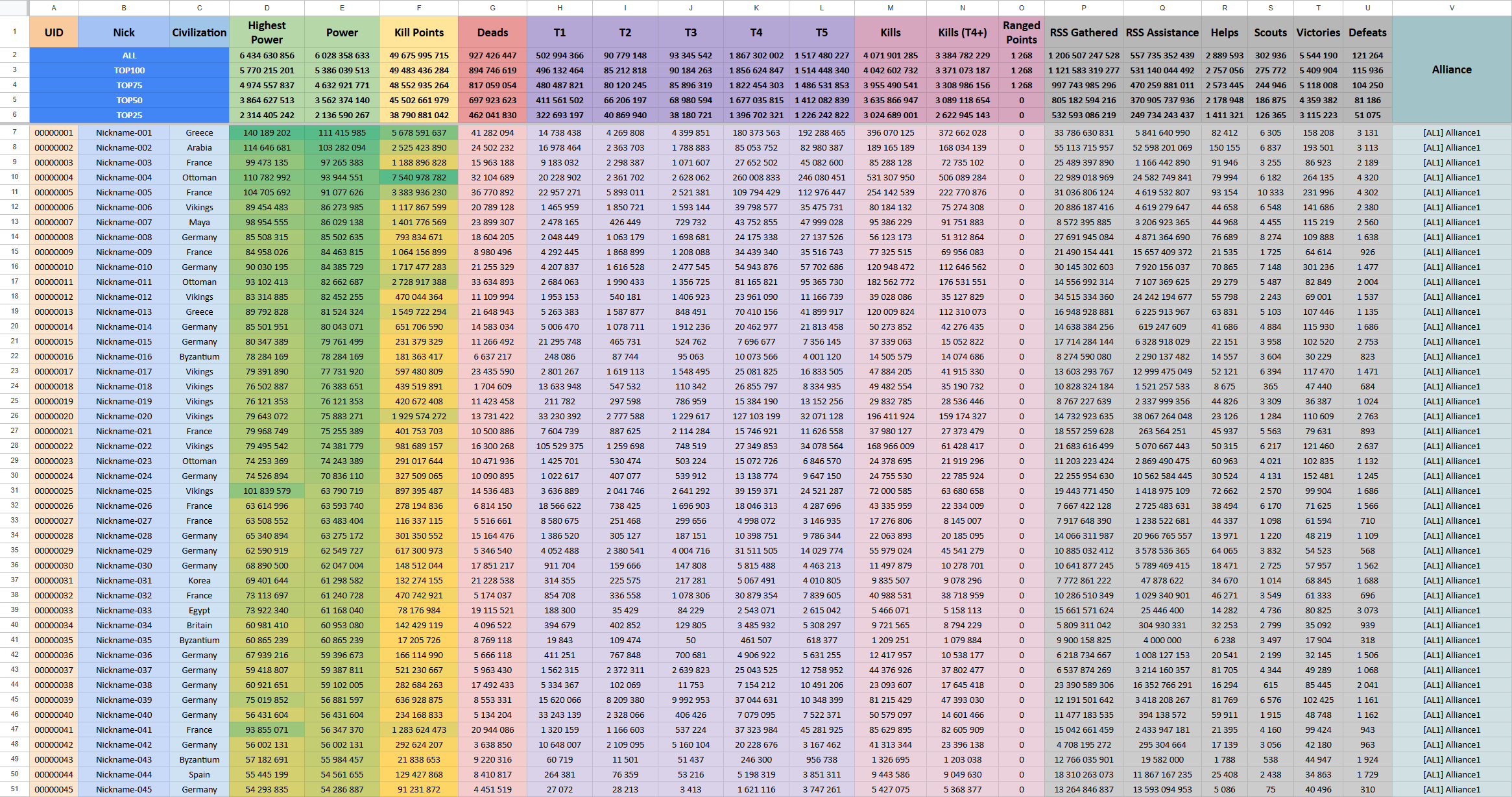
Task: Click T1 value 105 529 375
Action: click(560, 446)
